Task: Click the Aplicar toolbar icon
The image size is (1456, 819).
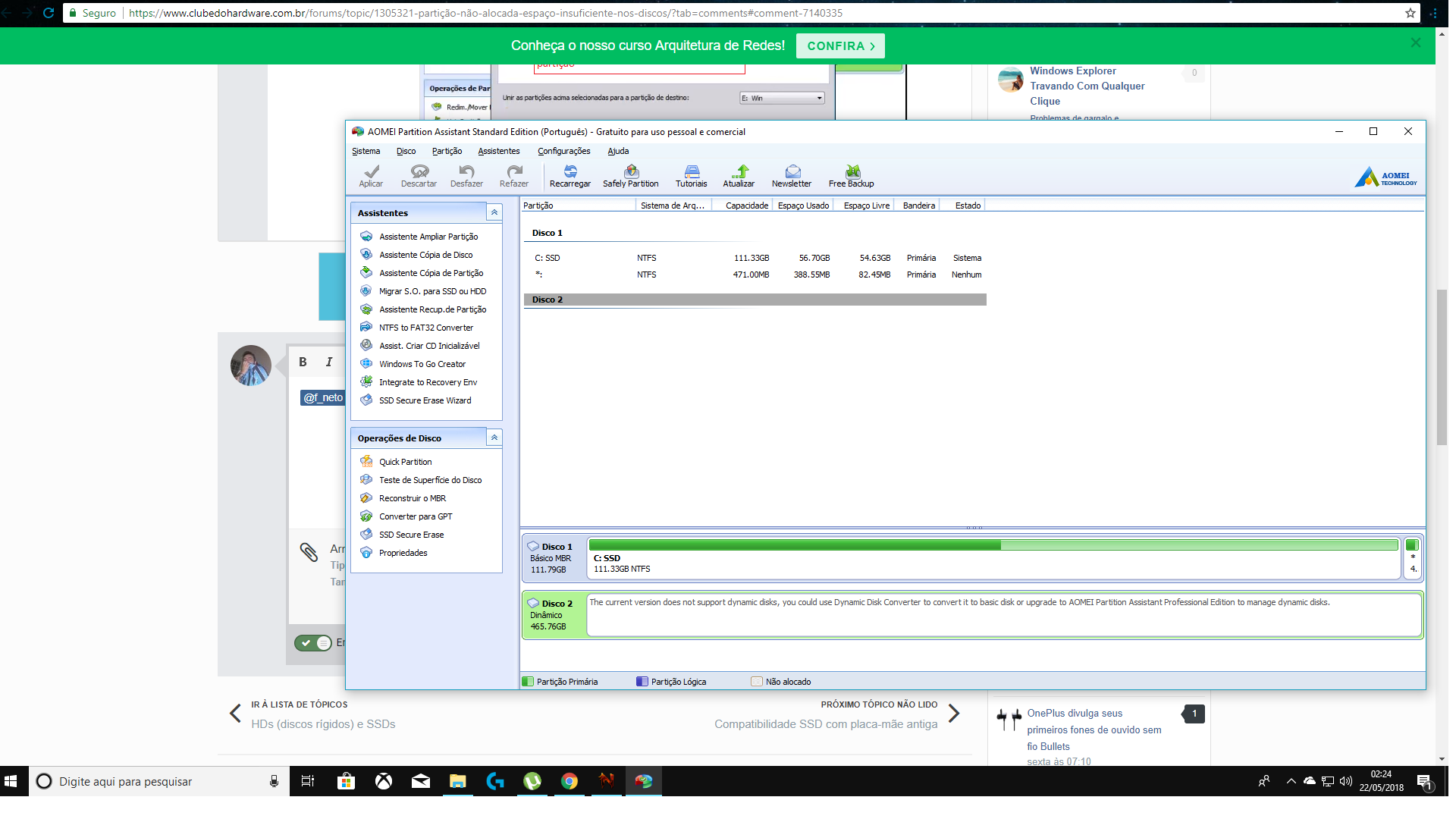Action: pyautogui.click(x=371, y=176)
